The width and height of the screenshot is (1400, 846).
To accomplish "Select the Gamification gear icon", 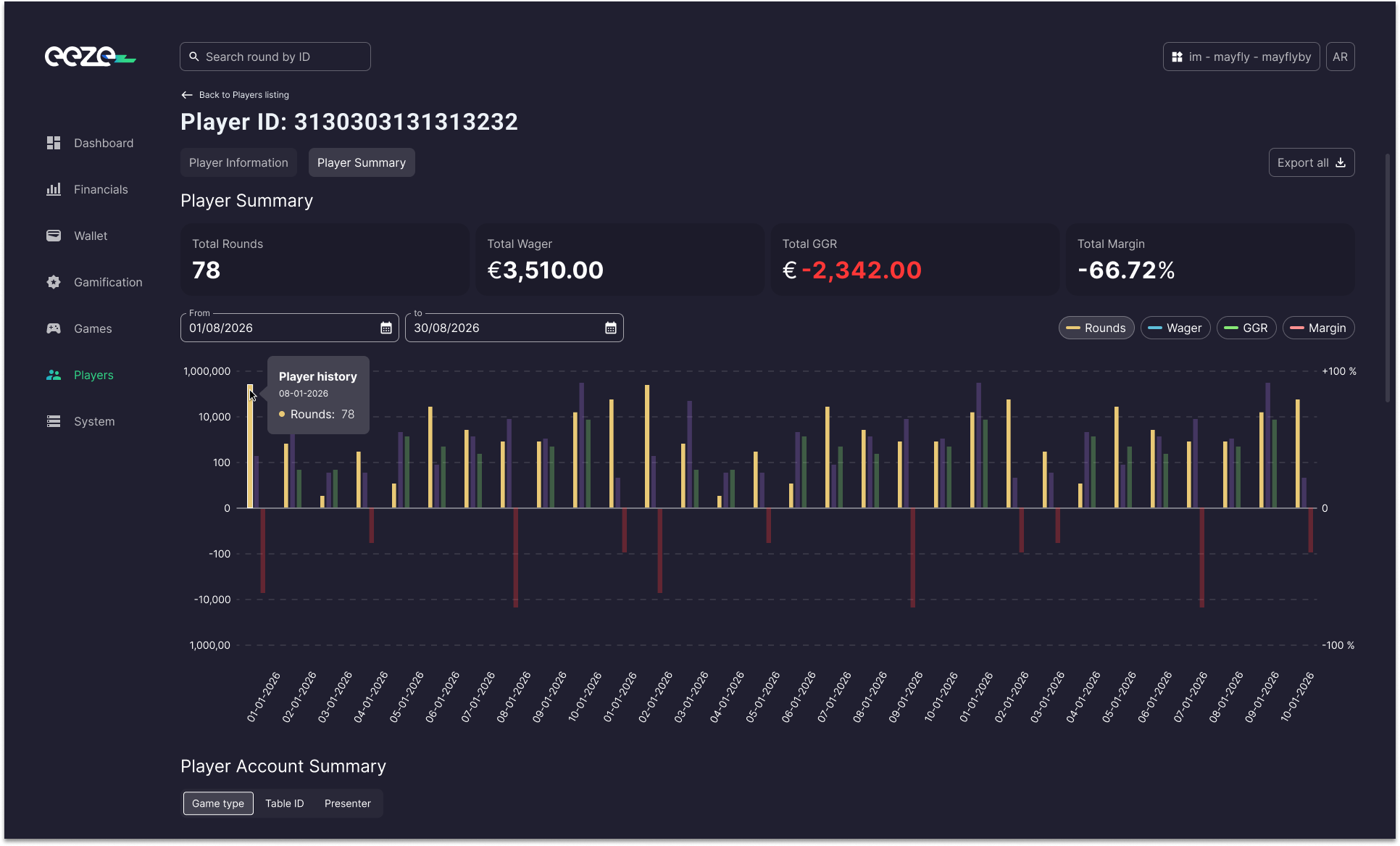I will pos(54,282).
